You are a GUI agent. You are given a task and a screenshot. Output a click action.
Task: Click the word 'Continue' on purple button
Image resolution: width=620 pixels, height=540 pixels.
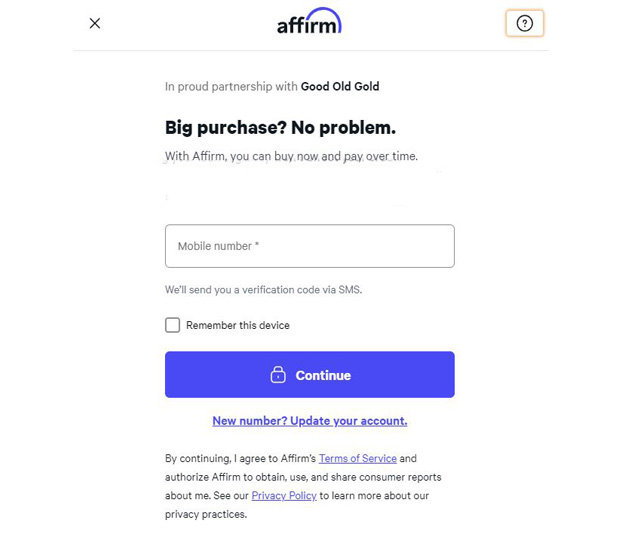point(323,375)
